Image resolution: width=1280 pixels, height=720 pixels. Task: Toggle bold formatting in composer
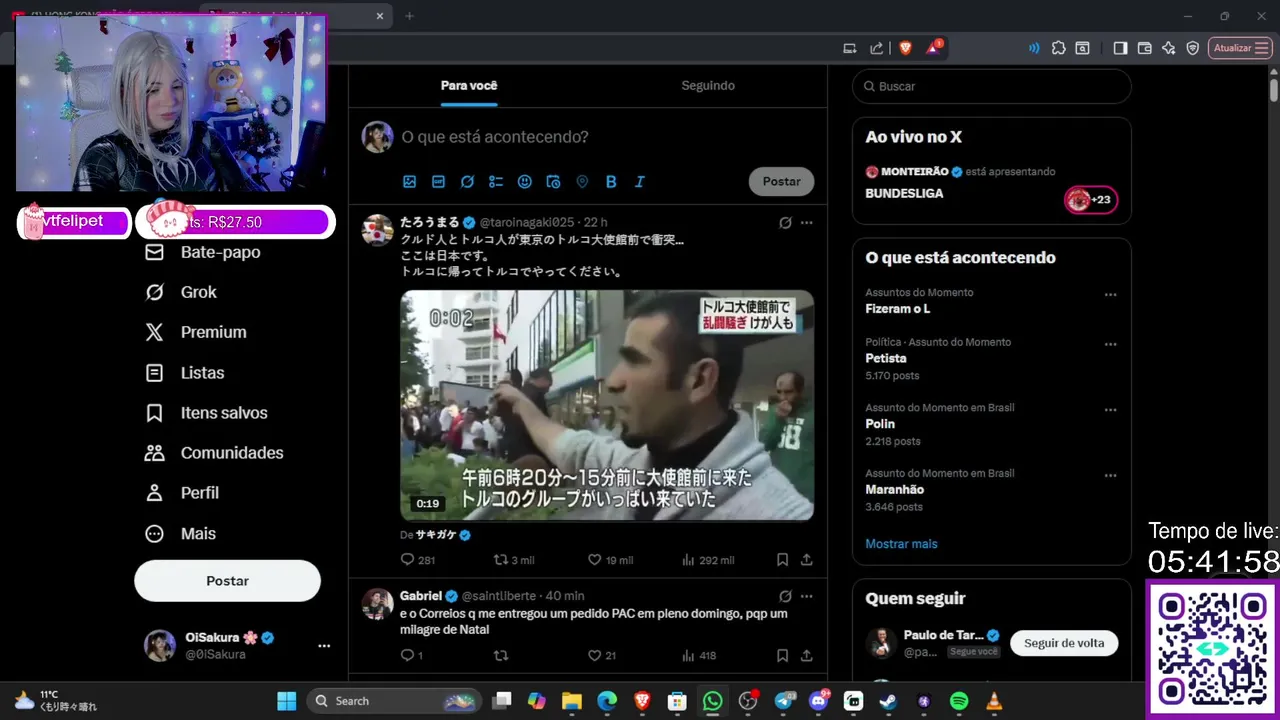pos(611,182)
